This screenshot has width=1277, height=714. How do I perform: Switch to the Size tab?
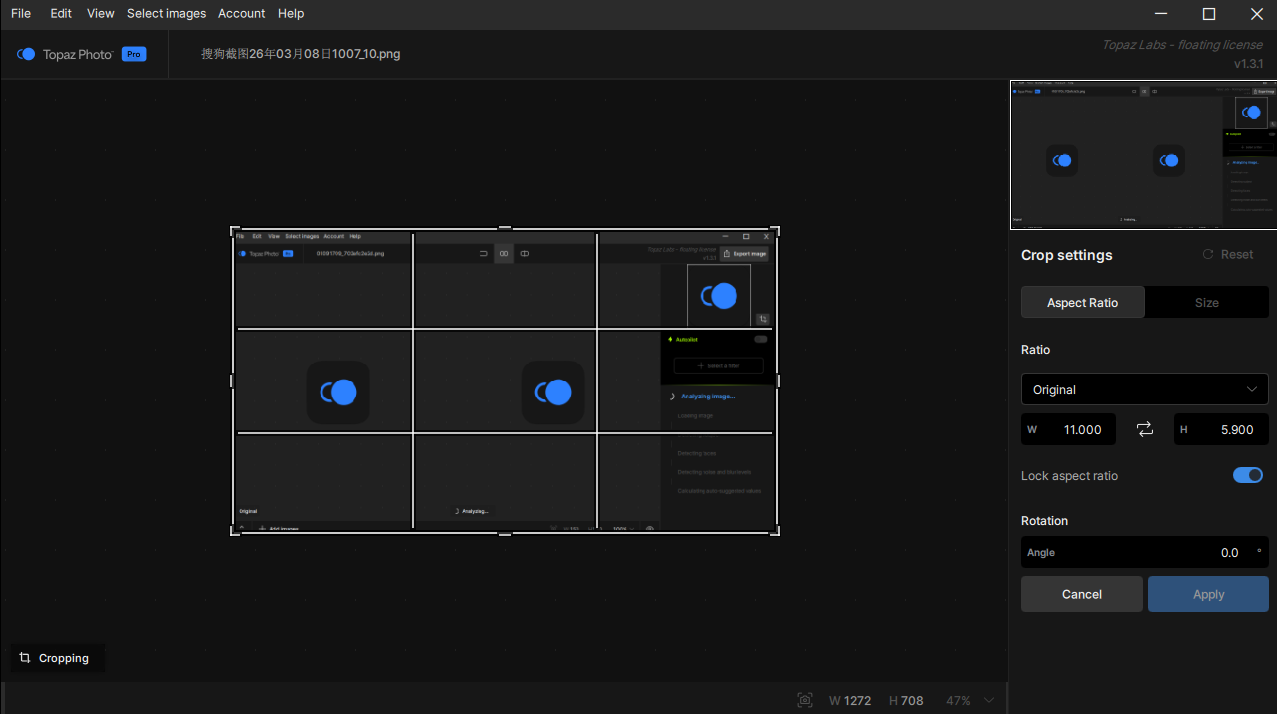click(1206, 302)
